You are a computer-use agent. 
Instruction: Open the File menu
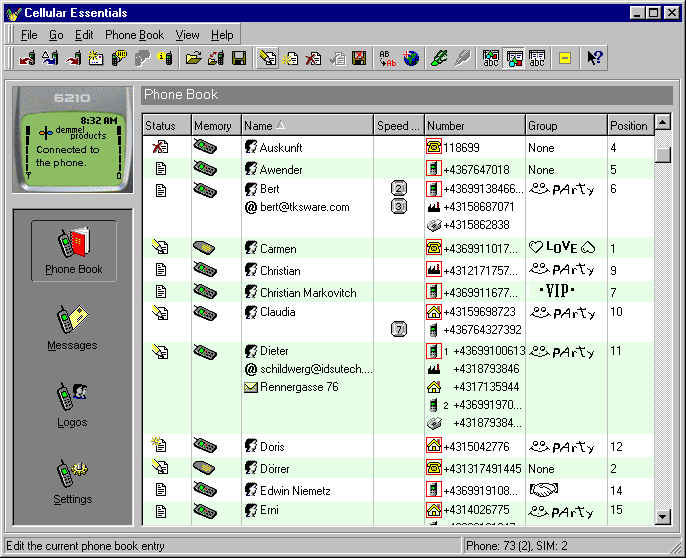point(29,35)
